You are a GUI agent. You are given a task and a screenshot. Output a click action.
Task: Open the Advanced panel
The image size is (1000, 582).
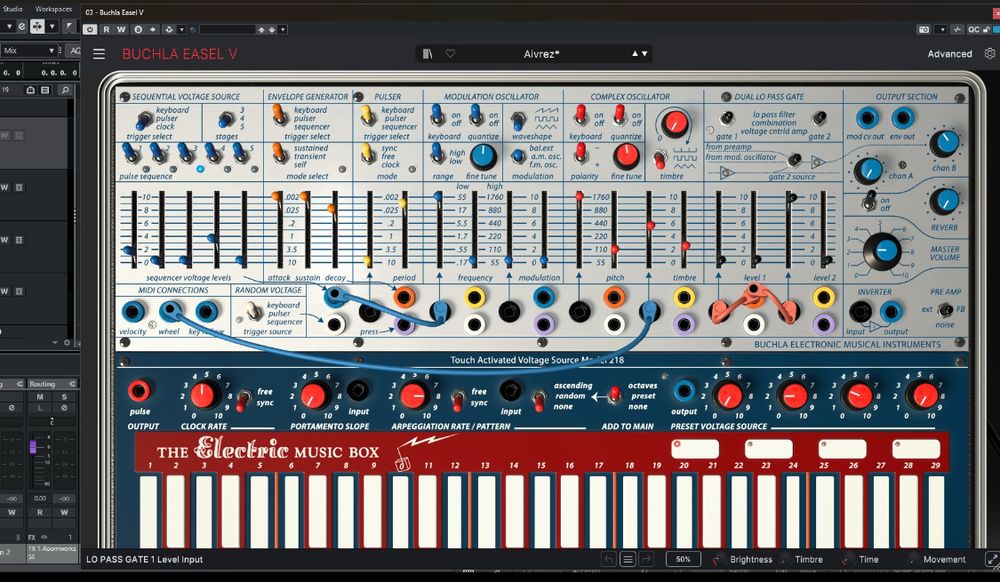pos(950,54)
